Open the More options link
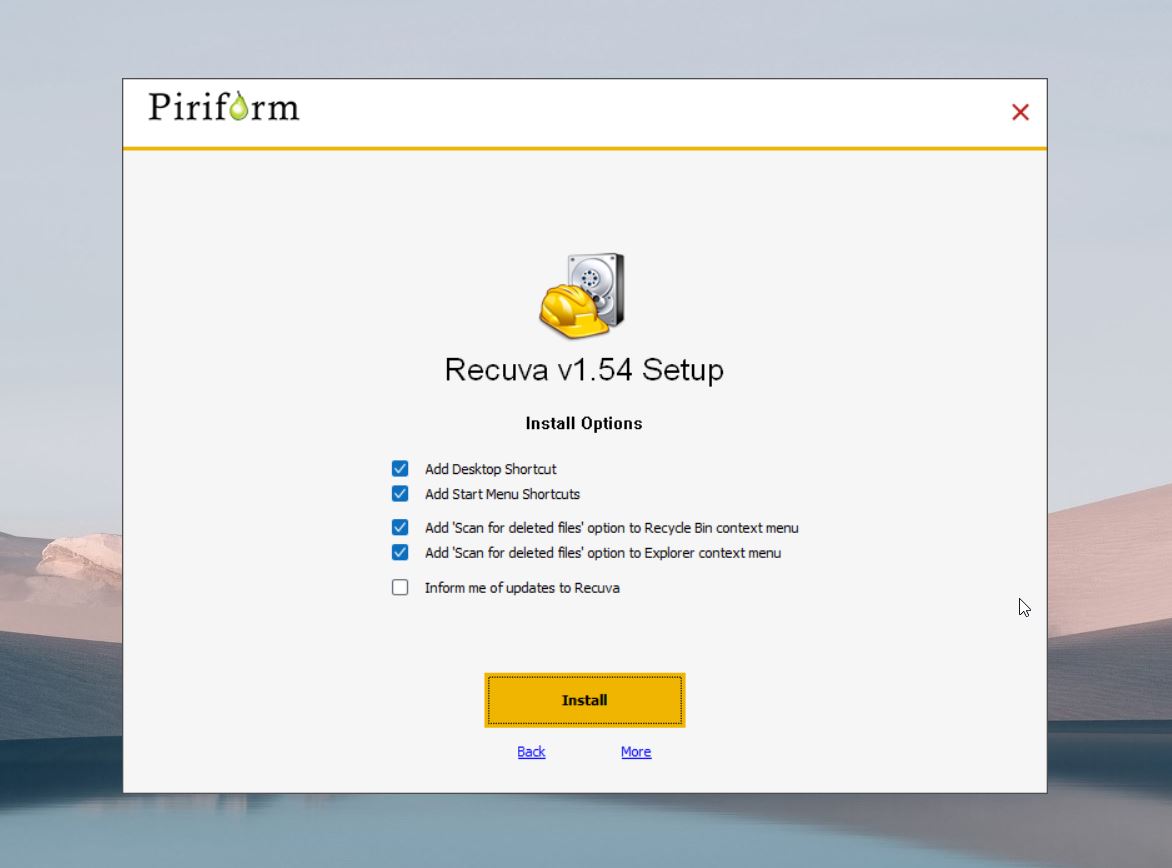The height and width of the screenshot is (868, 1172). coord(635,752)
